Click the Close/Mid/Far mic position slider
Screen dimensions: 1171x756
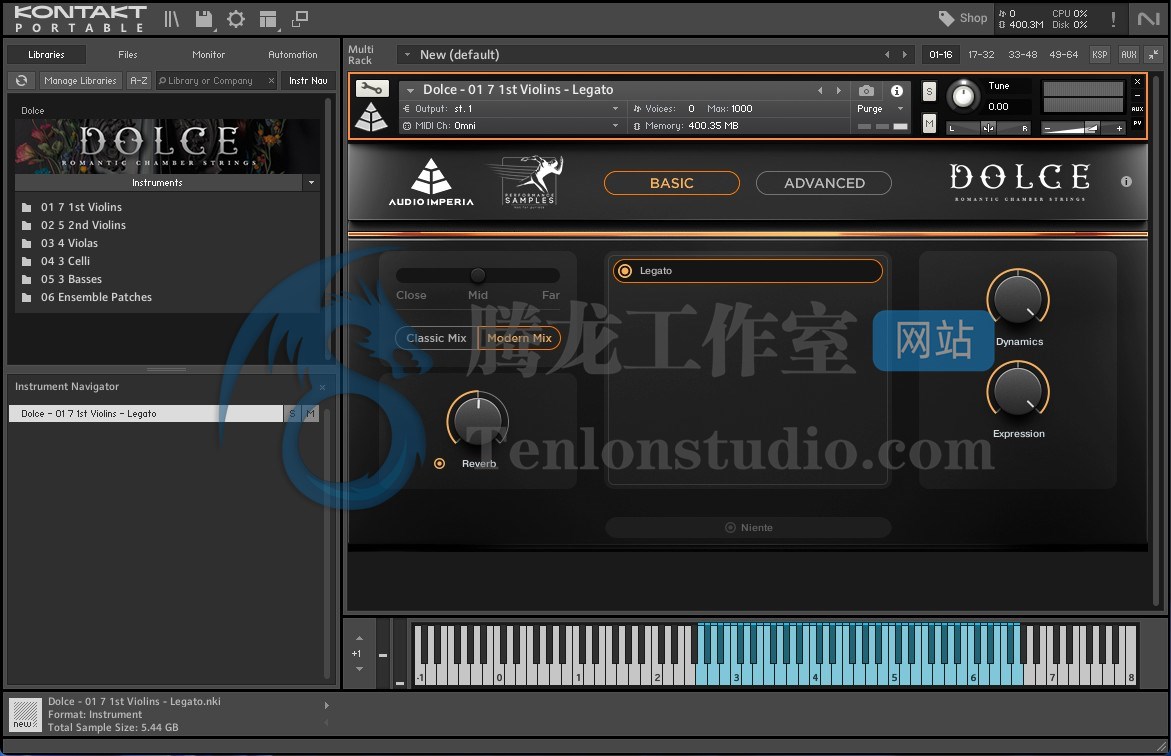tap(478, 275)
